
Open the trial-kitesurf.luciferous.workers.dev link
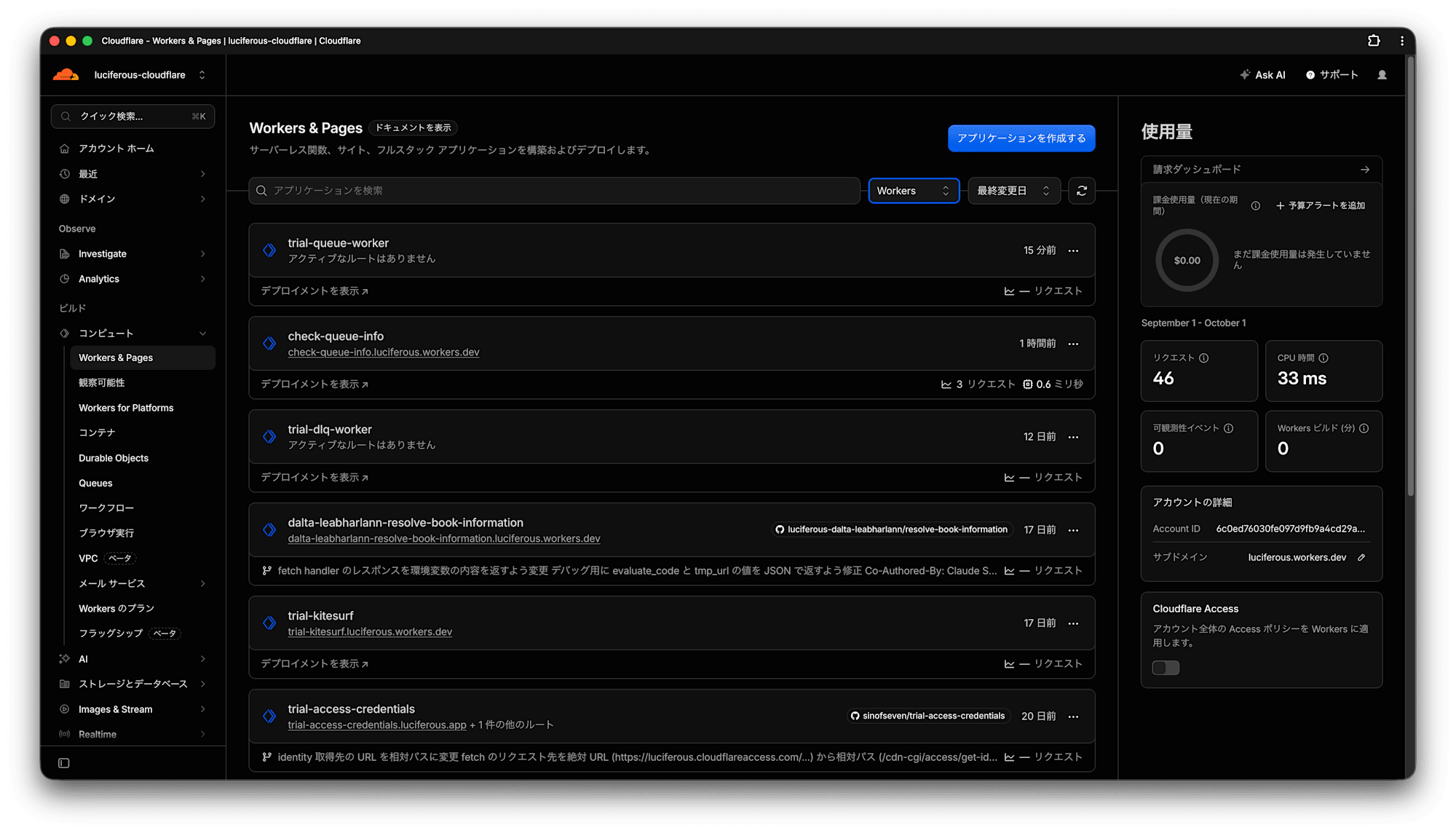370,632
